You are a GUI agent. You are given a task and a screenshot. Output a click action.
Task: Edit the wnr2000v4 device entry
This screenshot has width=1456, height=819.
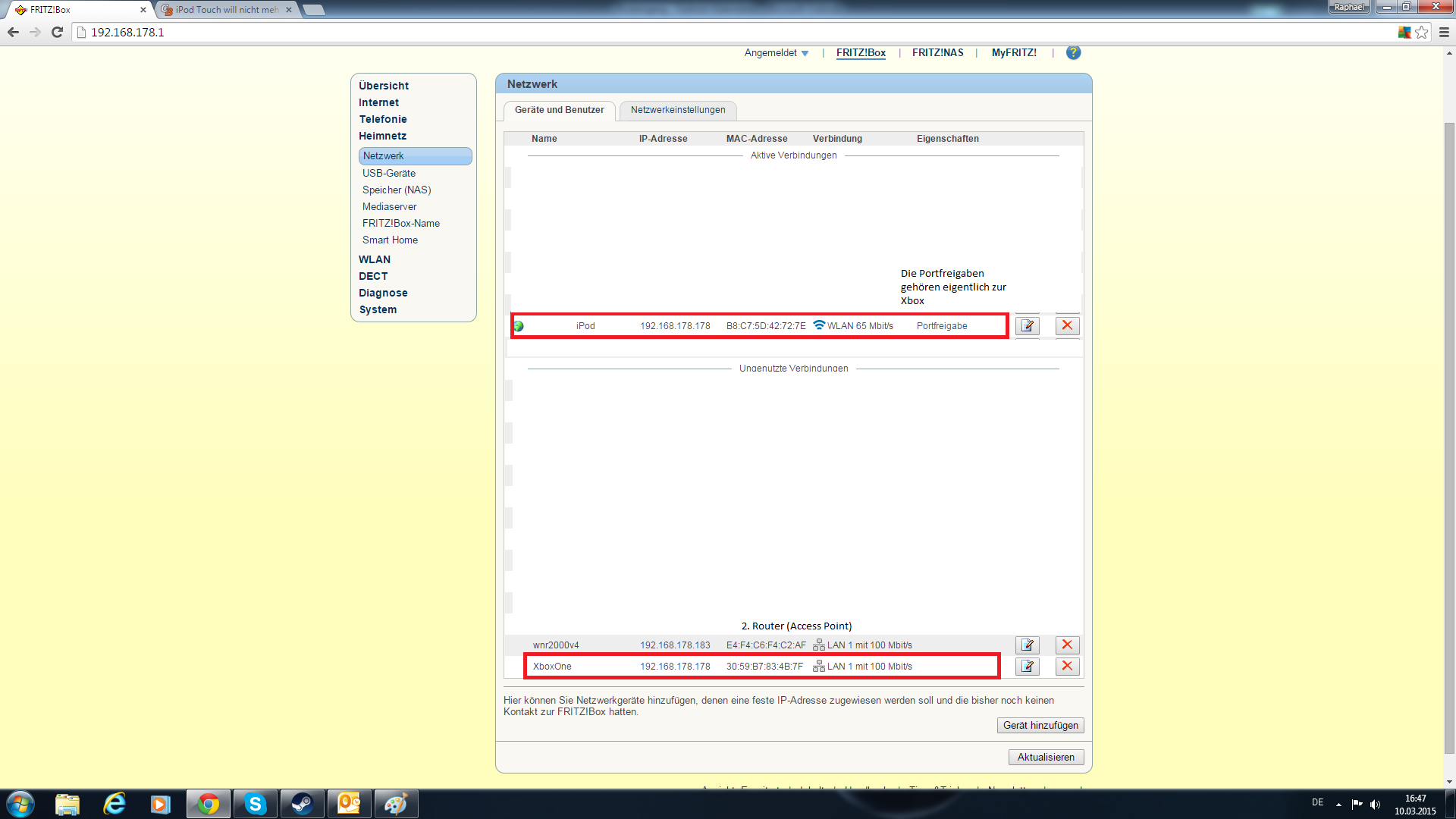(1028, 645)
